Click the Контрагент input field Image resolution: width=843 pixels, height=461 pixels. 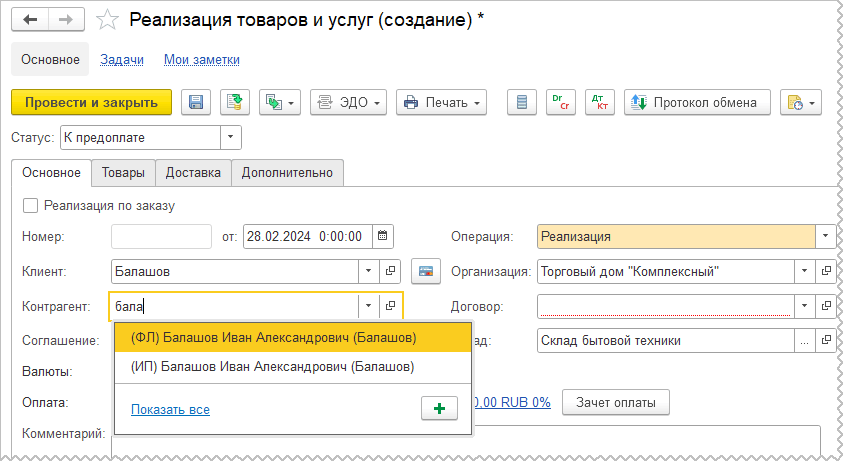coord(235,306)
